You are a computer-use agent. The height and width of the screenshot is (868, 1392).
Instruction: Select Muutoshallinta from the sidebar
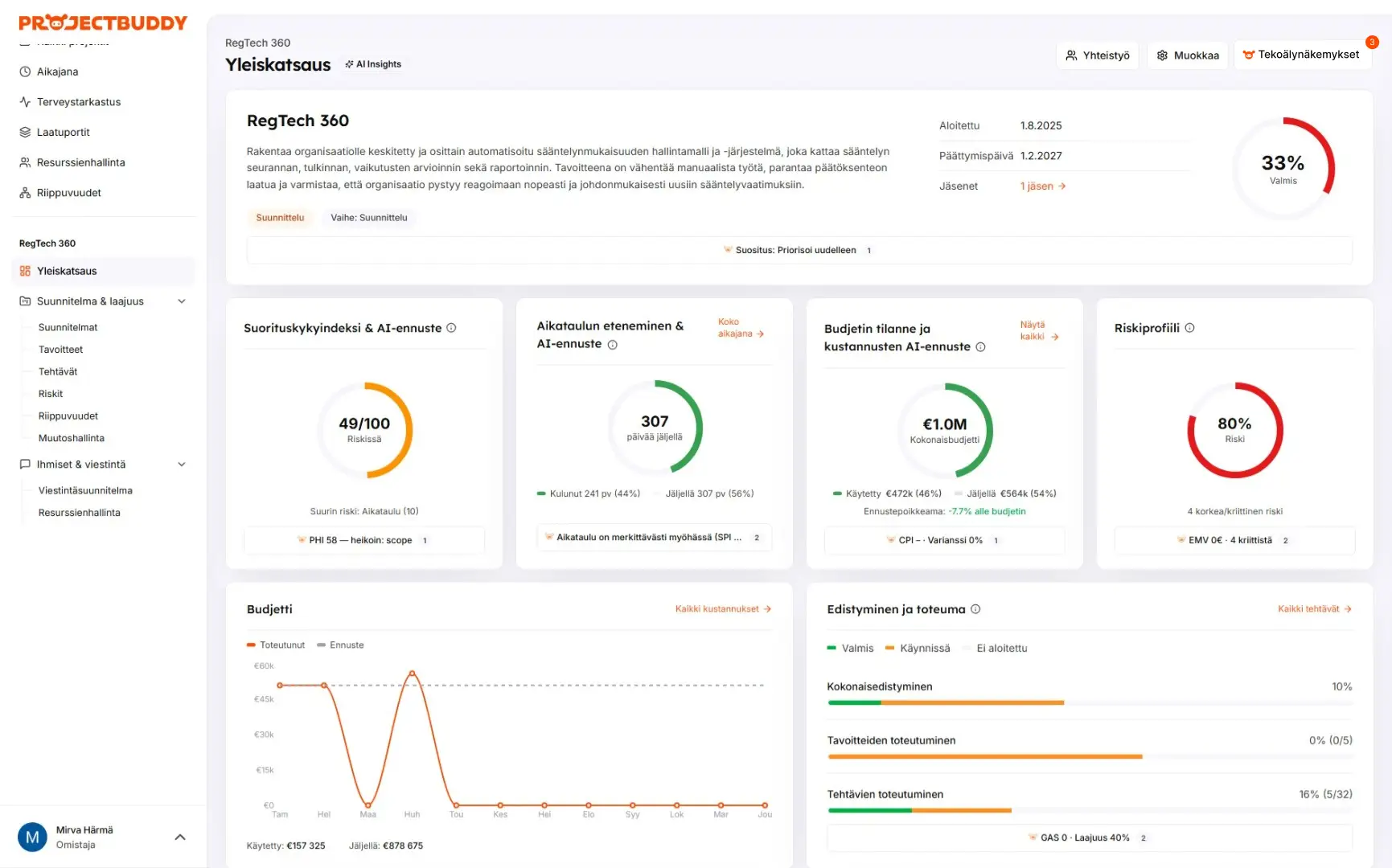[72, 438]
